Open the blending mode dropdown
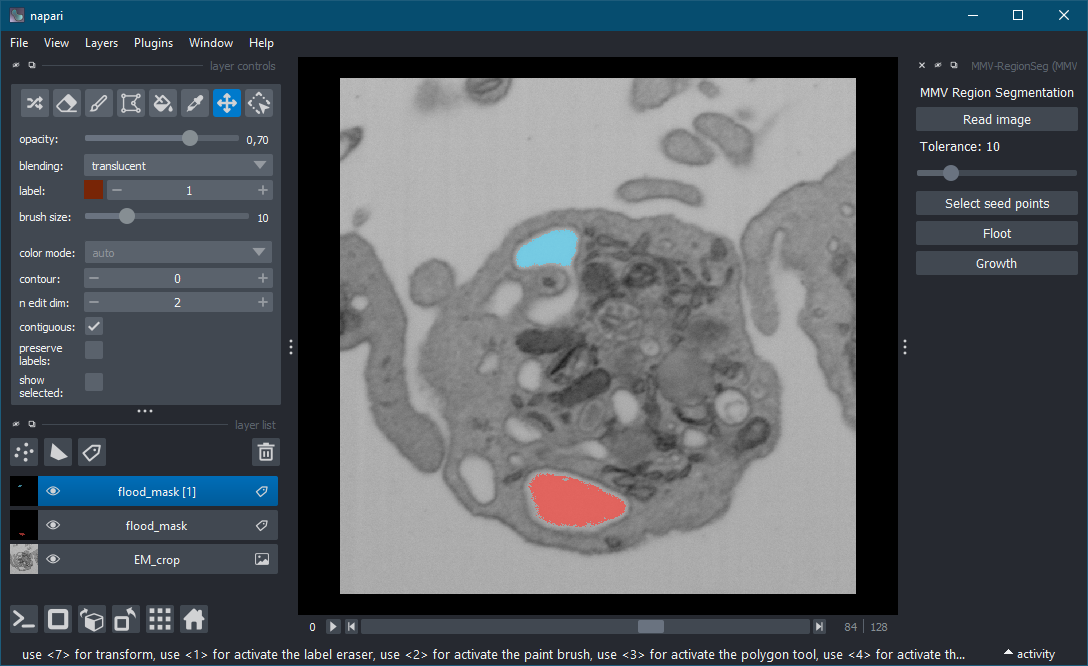 point(178,165)
